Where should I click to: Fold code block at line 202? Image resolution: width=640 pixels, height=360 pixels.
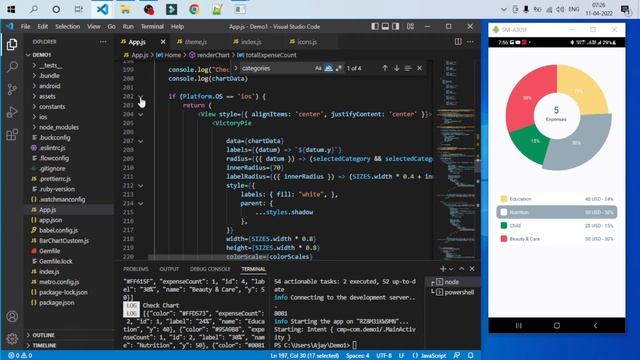pos(140,97)
